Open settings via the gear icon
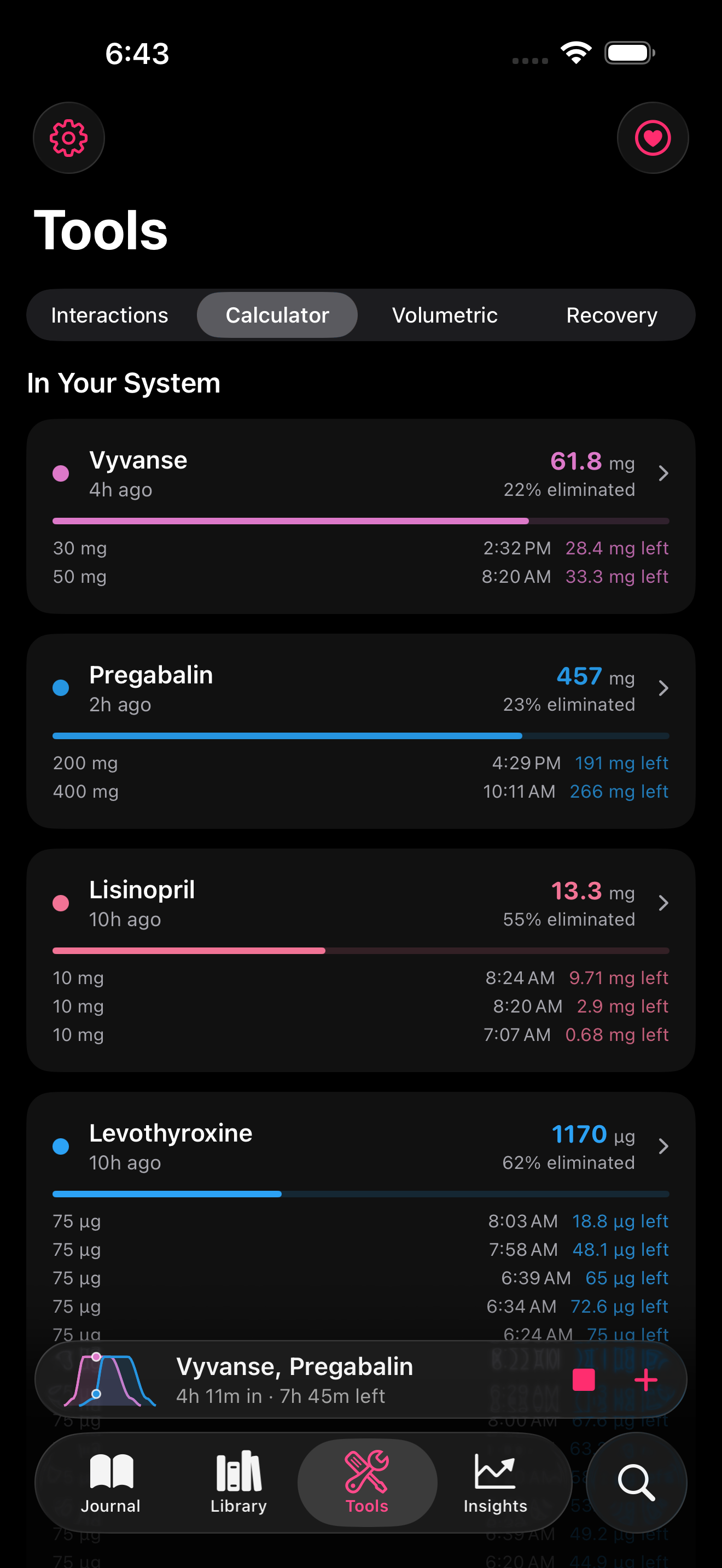The image size is (722, 1568). (69, 138)
